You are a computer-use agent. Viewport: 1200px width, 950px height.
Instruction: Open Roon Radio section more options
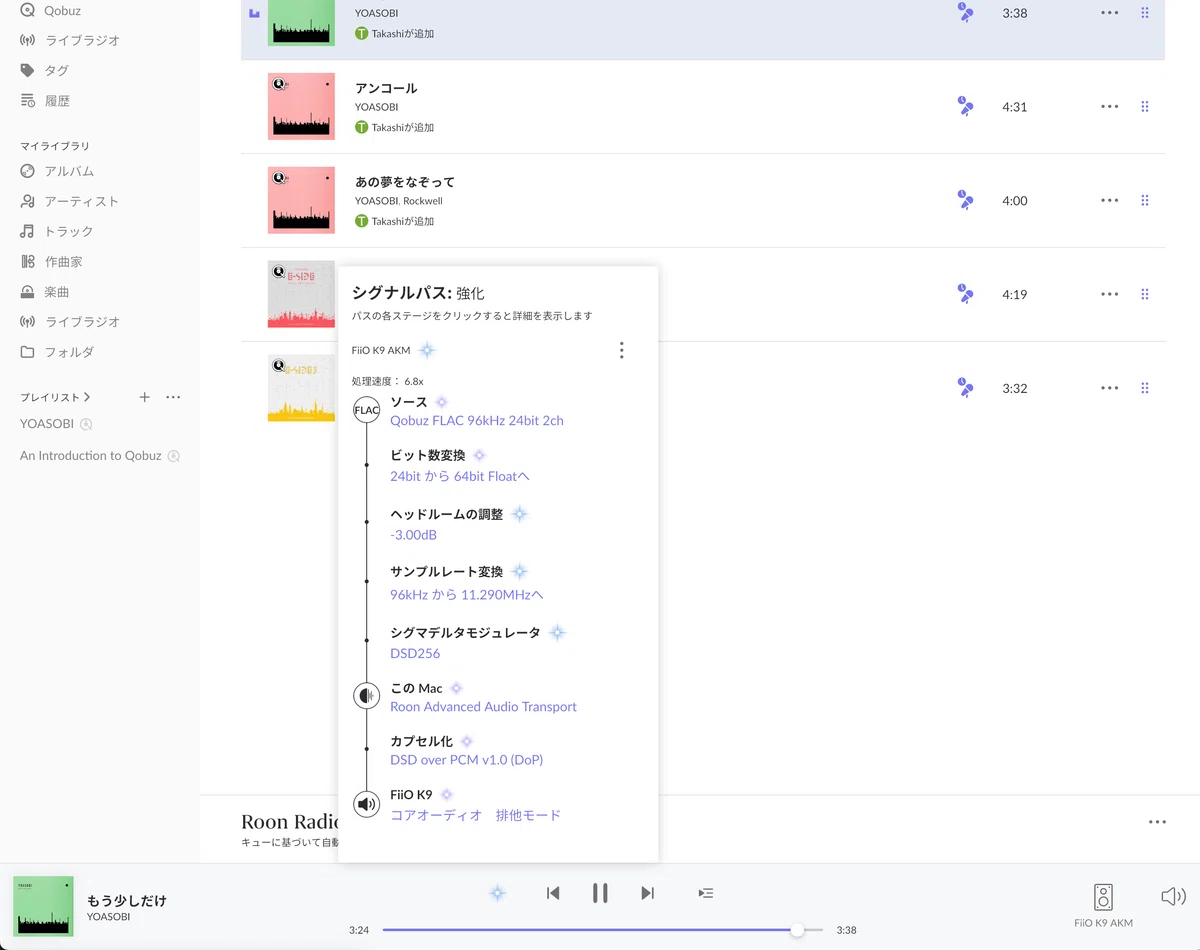(1157, 822)
